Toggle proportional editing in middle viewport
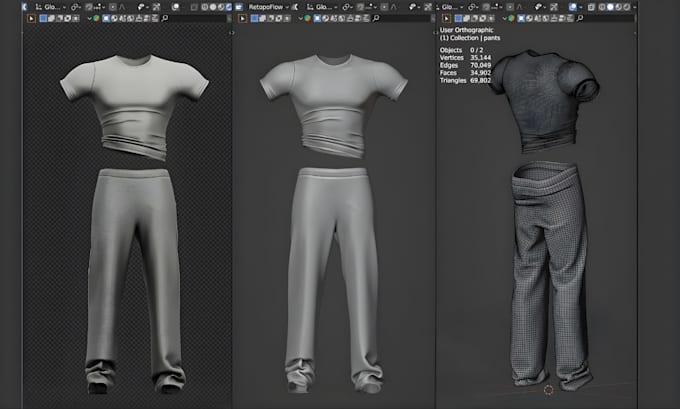This screenshot has width=680, height=409. pyautogui.click(x=384, y=7)
